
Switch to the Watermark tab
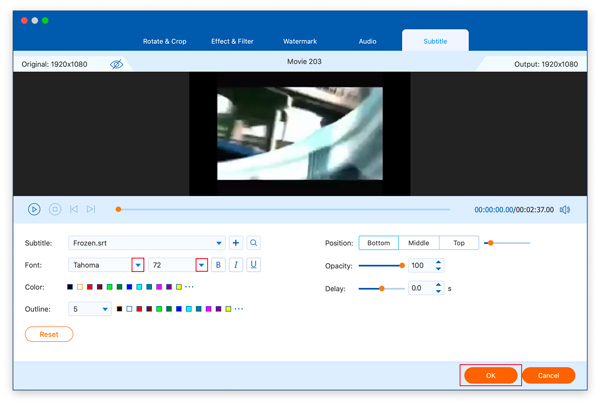(x=300, y=42)
